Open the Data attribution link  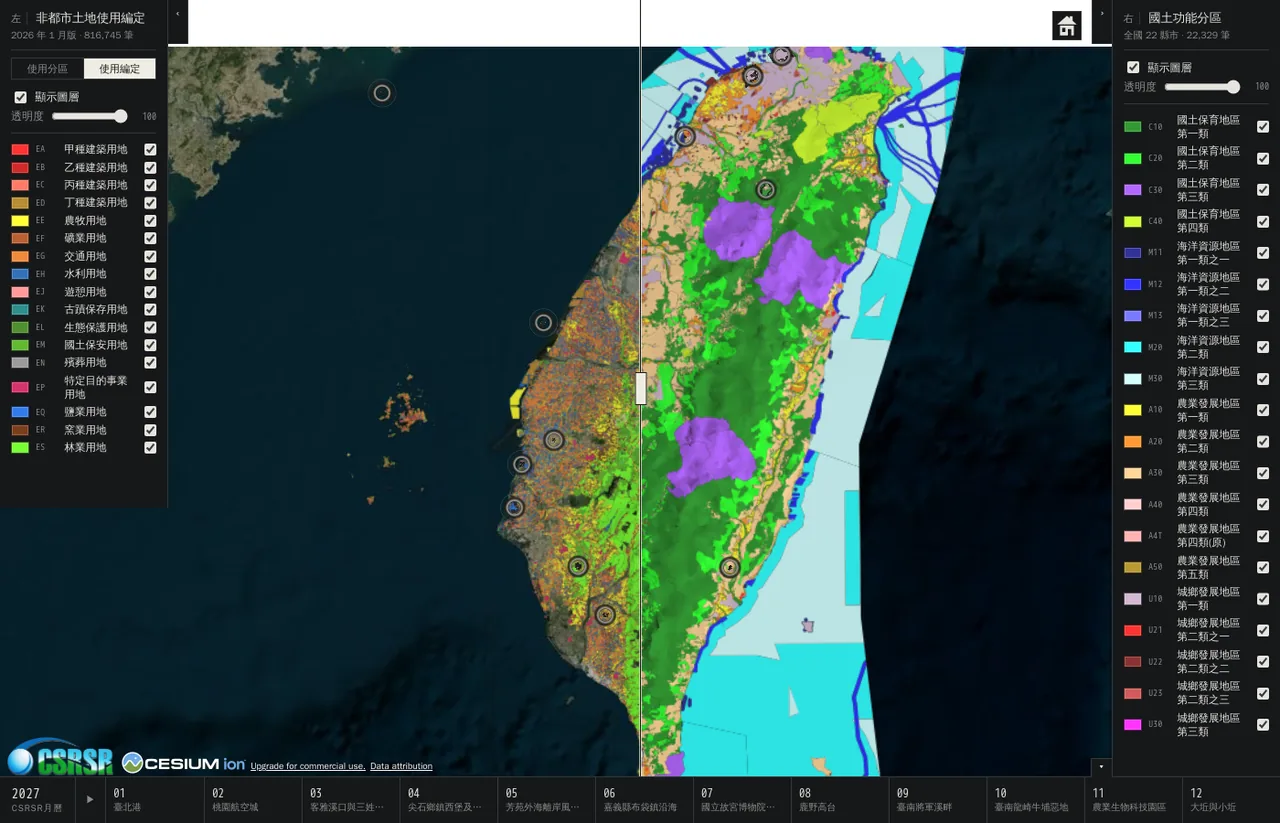(x=401, y=766)
